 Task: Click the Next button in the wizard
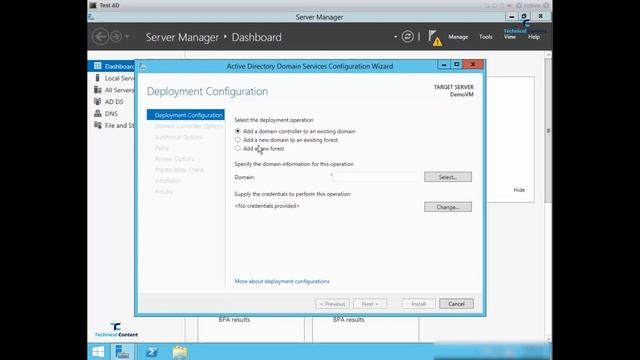click(x=370, y=304)
